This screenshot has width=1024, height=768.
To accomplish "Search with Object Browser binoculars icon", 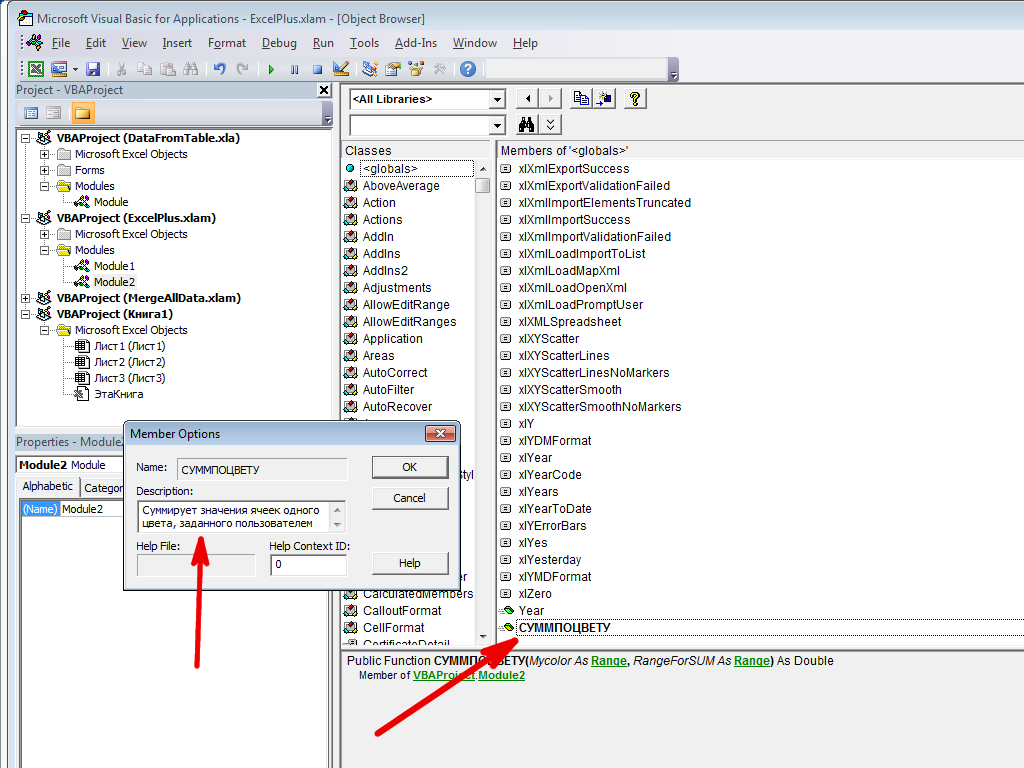I will [526, 124].
